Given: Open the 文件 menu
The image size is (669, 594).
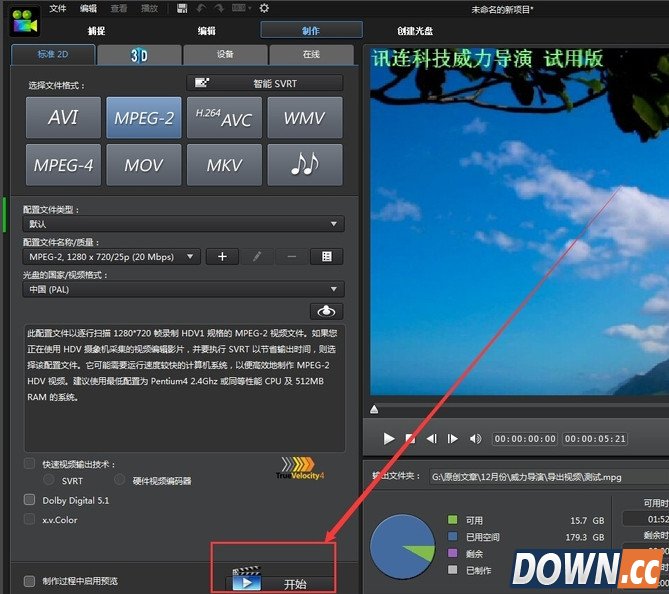Looking at the screenshot, I should (58, 8).
